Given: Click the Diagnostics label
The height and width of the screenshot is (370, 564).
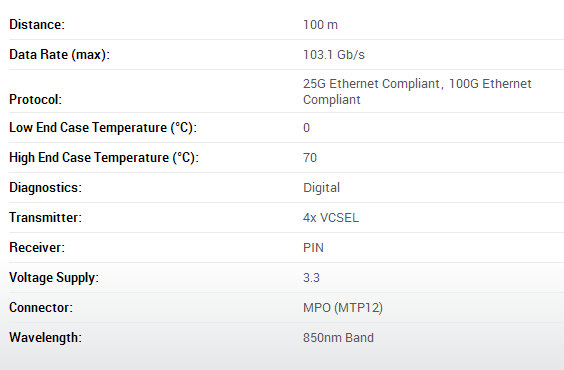Looking at the screenshot, I should click(45, 188).
